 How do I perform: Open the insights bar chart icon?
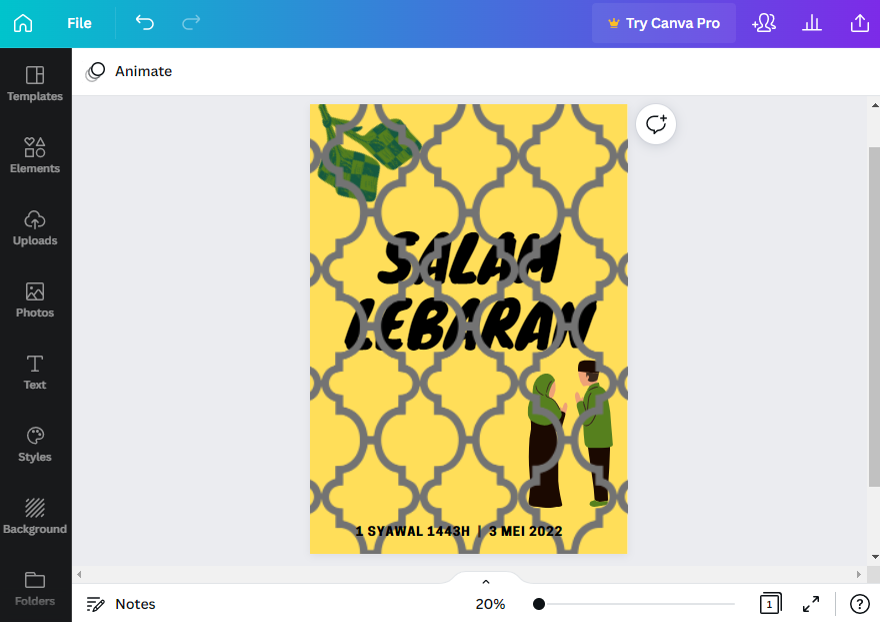coord(812,23)
